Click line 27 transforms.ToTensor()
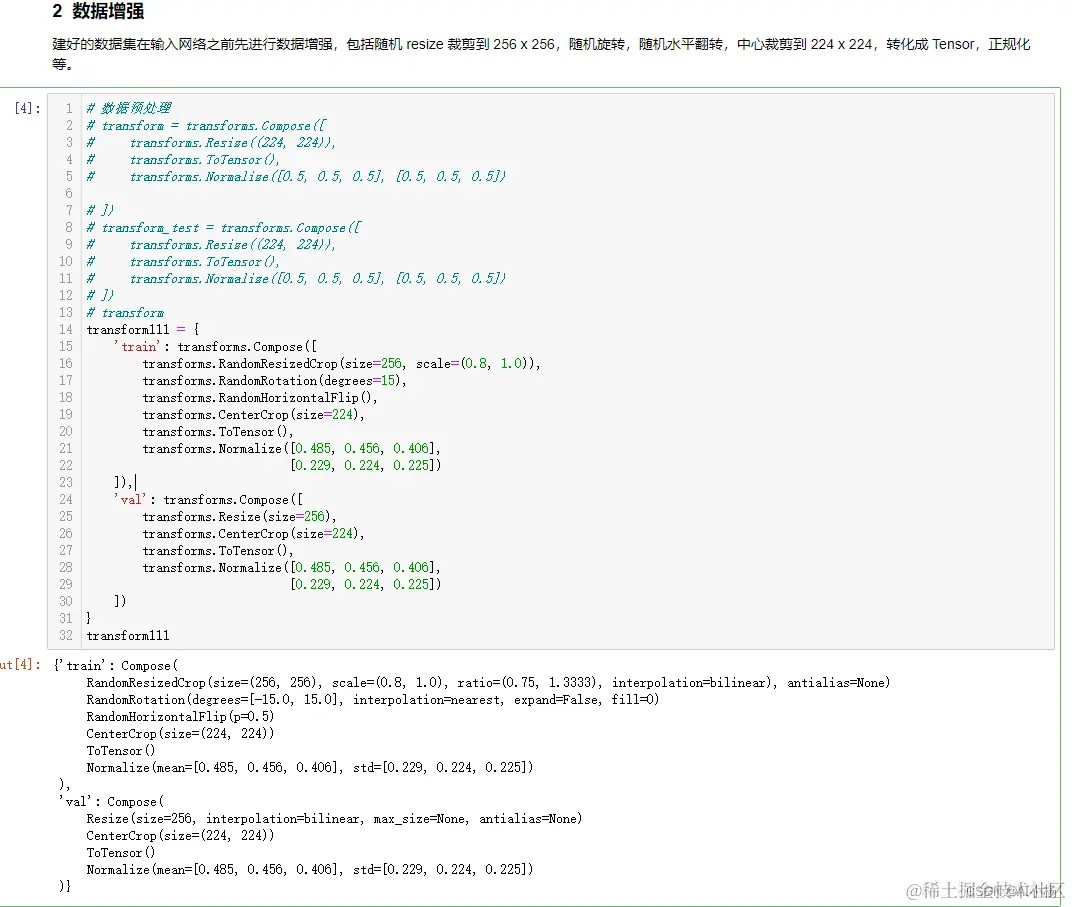Viewport: 1072px width, 907px height. pyautogui.click(x=217, y=551)
